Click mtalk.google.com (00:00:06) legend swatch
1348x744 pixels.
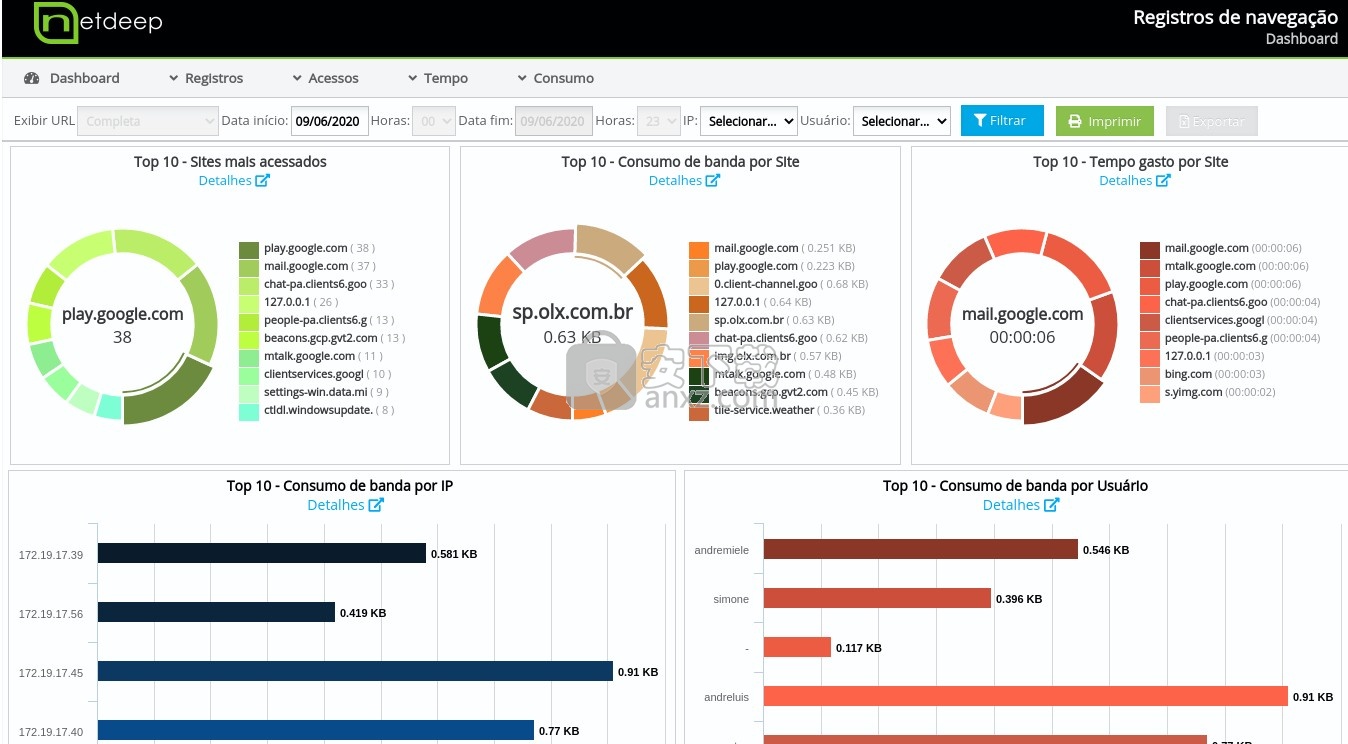point(1150,267)
